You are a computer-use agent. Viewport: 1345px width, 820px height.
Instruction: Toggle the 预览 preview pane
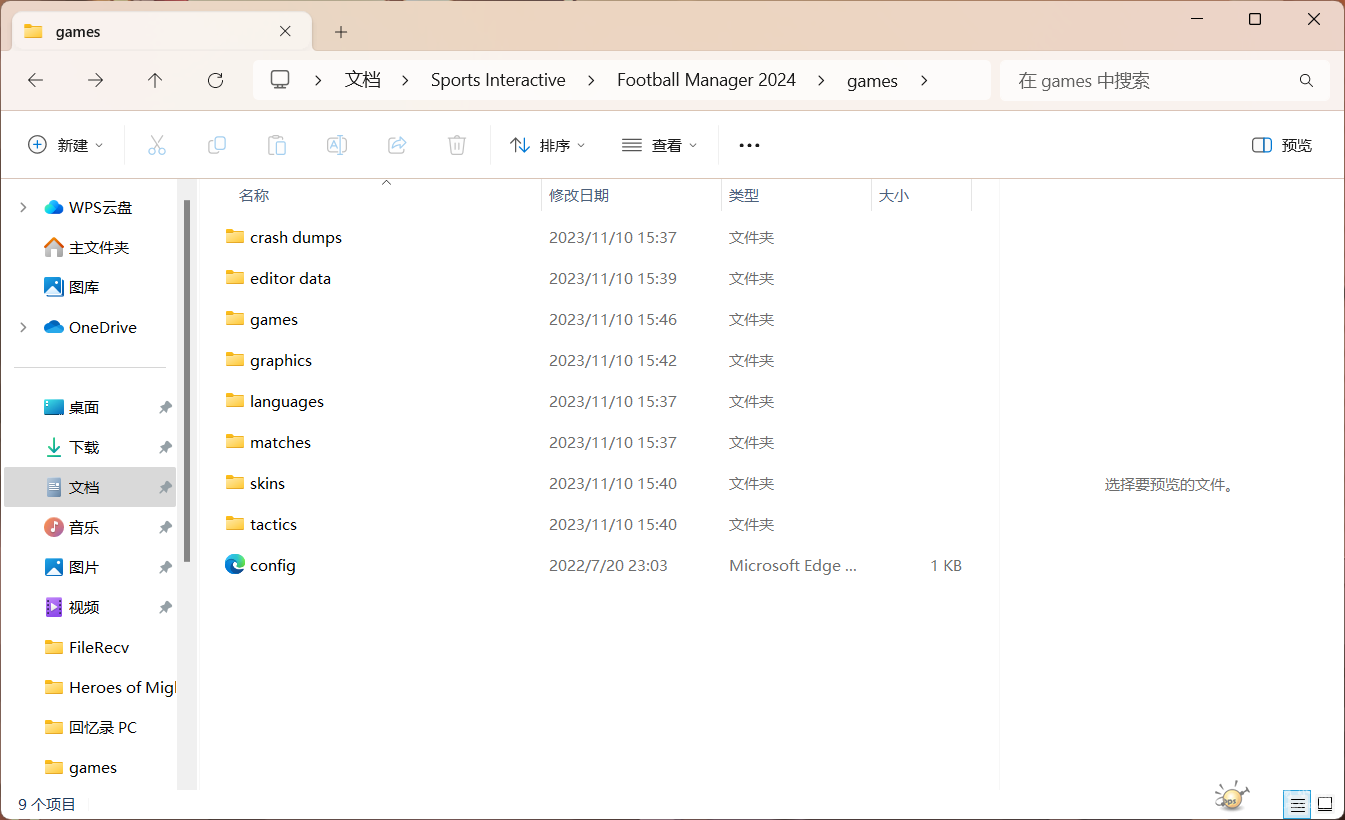coord(1282,145)
